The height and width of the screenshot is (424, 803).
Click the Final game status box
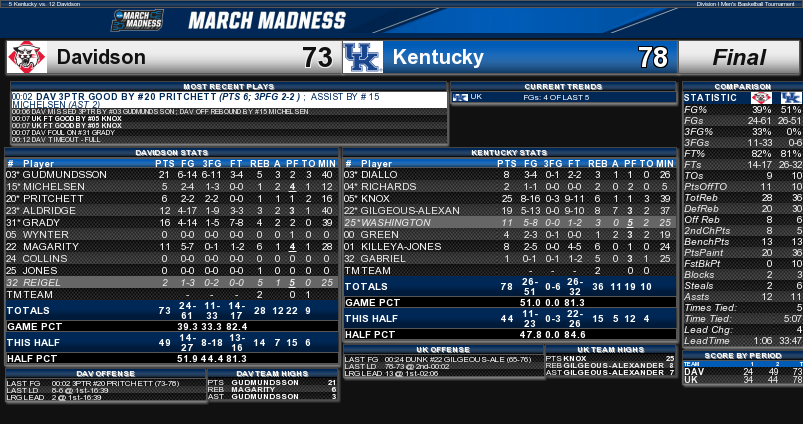pyautogui.click(x=739, y=57)
